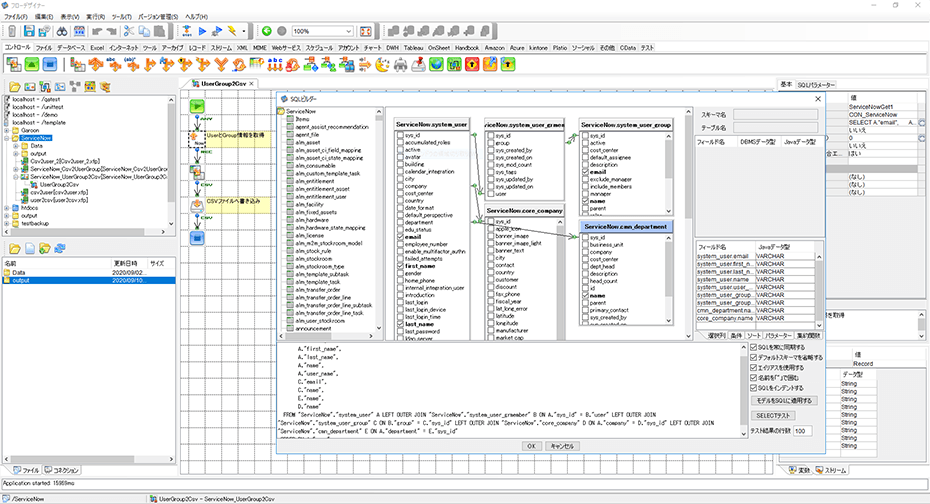Click the blue End component palette icon

point(50,64)
